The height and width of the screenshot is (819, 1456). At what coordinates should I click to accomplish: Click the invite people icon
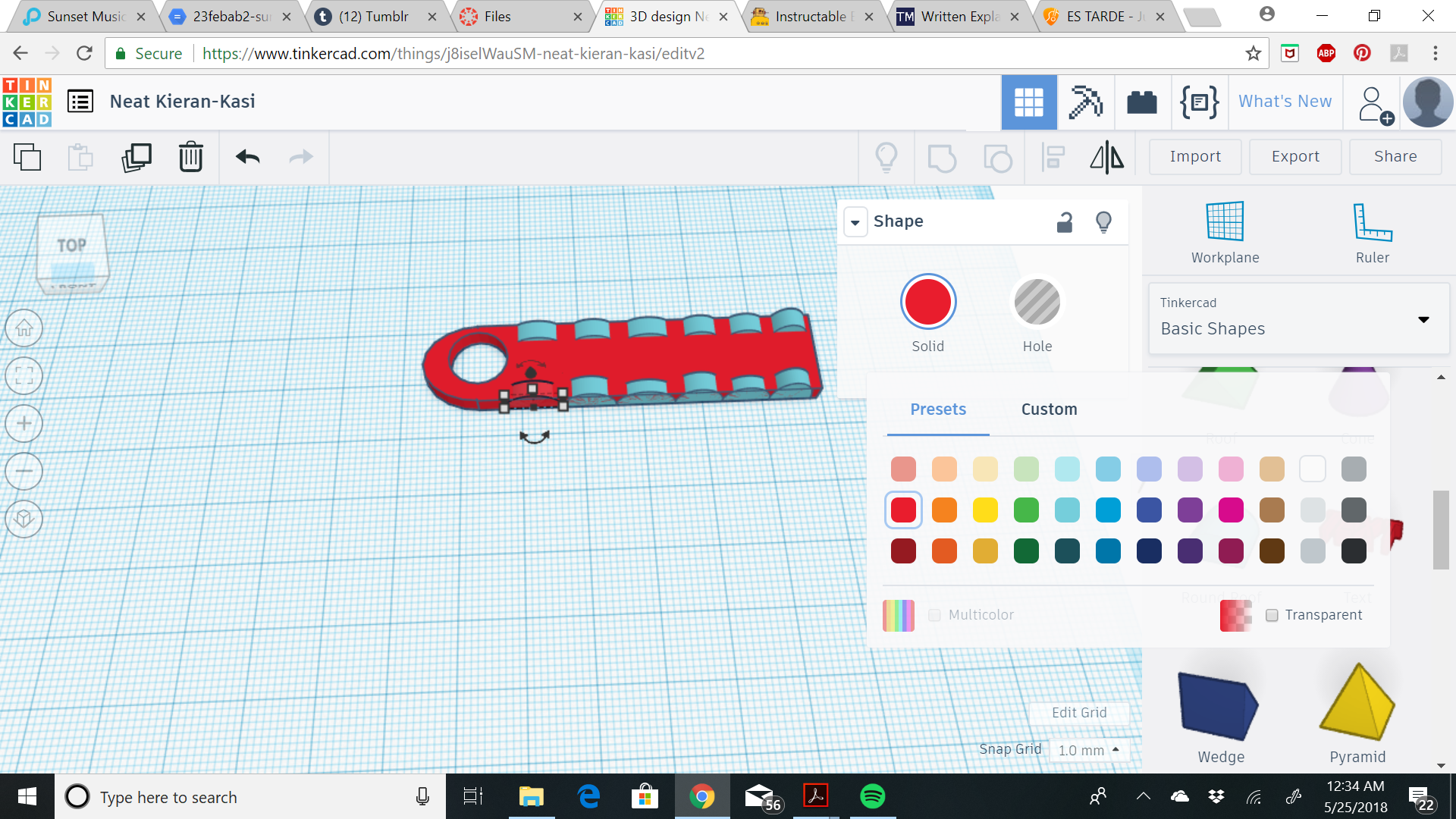[1375, 105]
